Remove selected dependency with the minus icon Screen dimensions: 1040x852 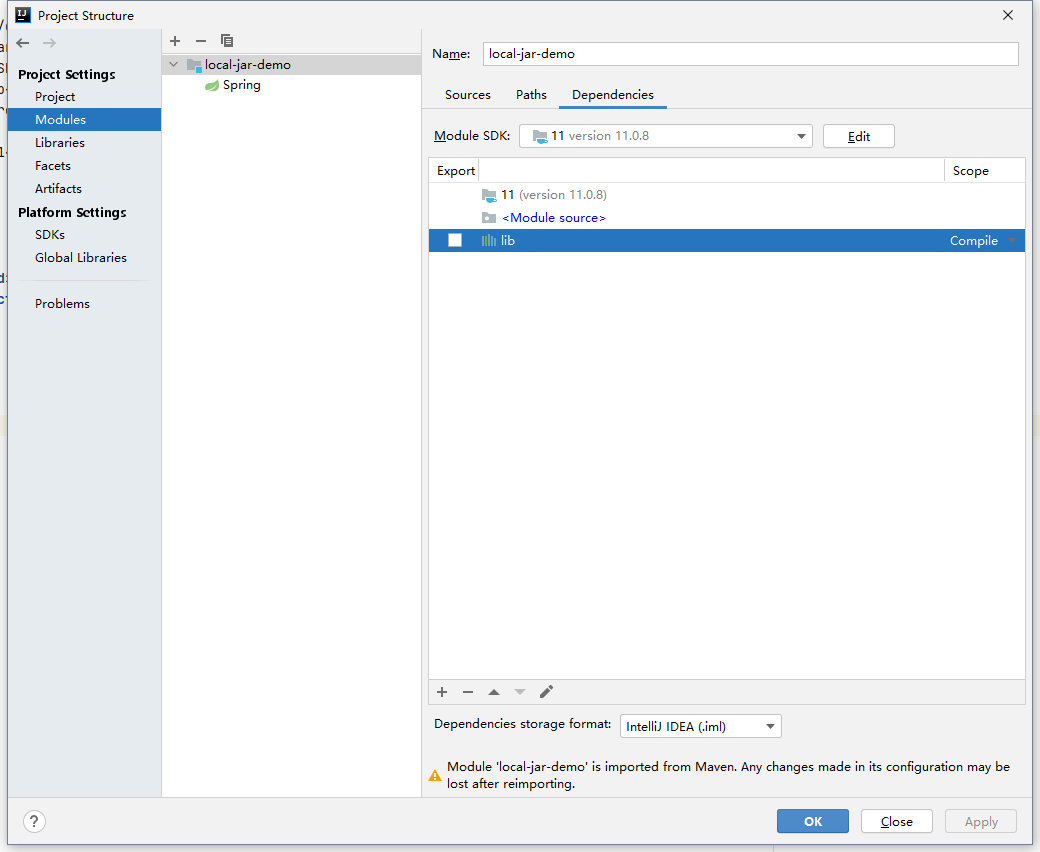click(x=468, y=692)
